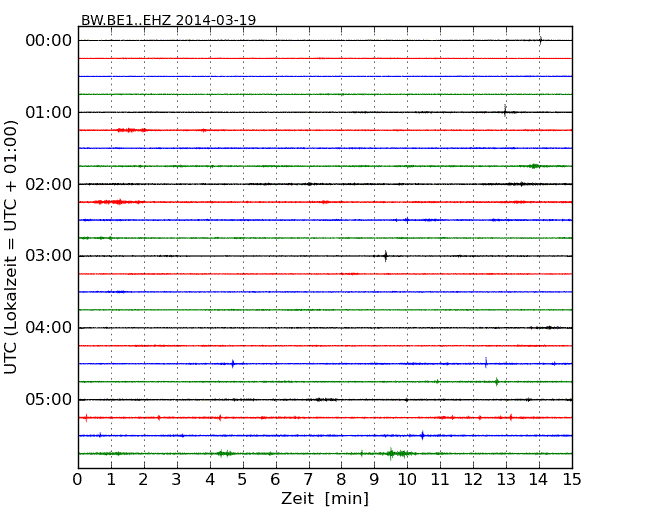Select the 05:00 time axis label
Image resolution: width=650 pixels, height=520 pixels.
coord(49,399)
